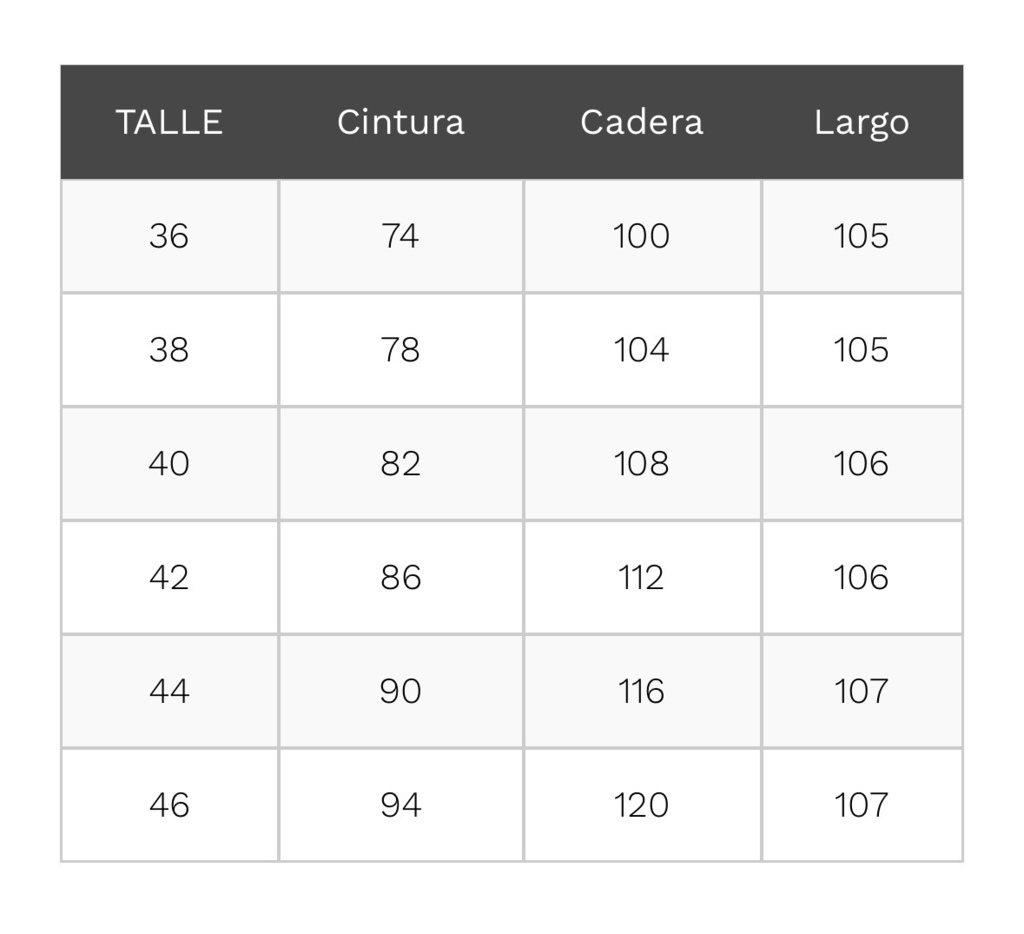
Task: Select the Cintura value 82
Action: 400,463
